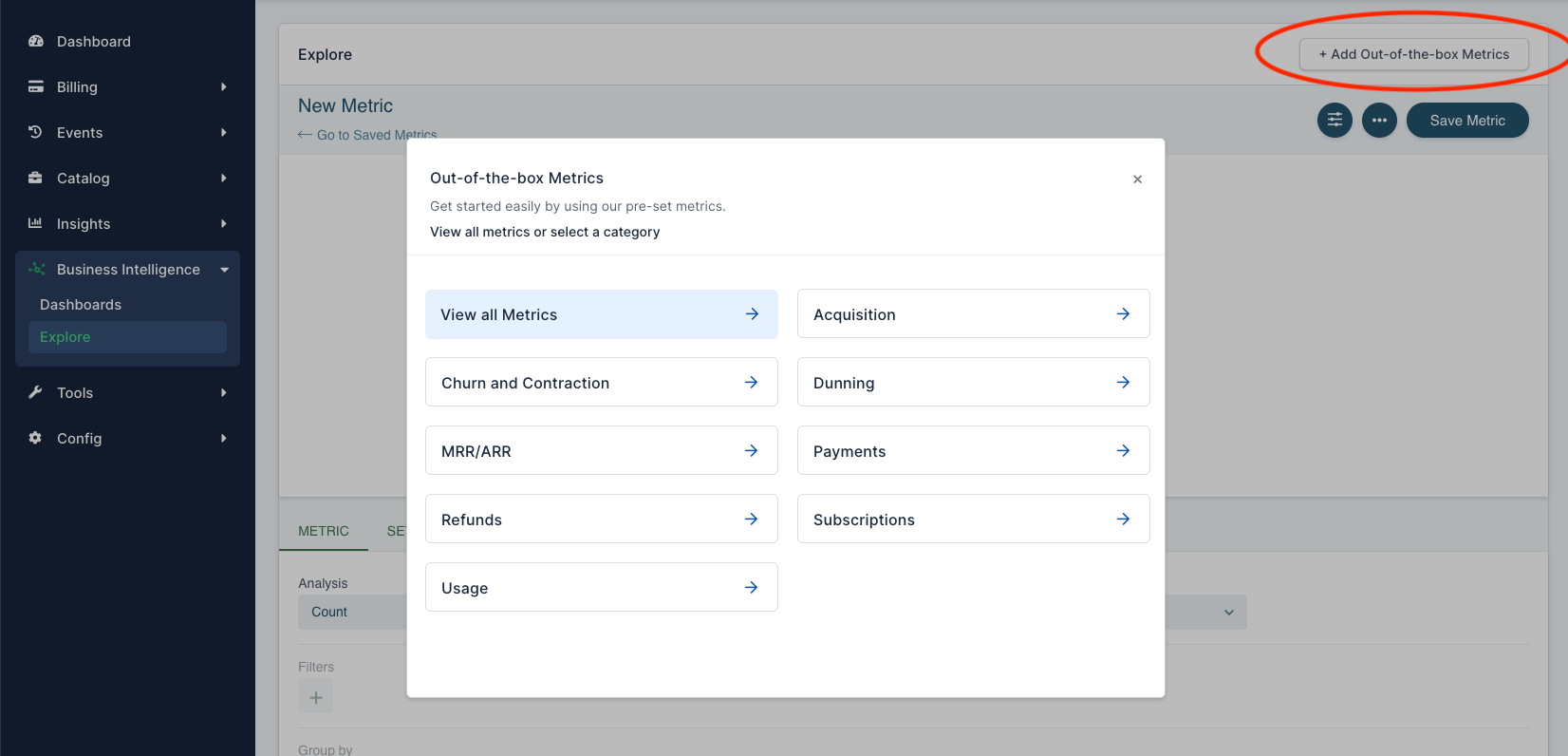This screenshot has height=756, width=1568.
Task: Expand the Billing sidebar menu
Action: [223, 87]
